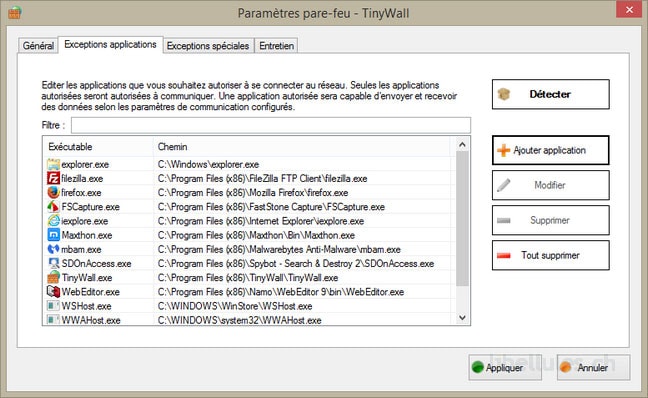Click the Internet Explorer path cell
The image size is (648, 398).
pos(261,221)
